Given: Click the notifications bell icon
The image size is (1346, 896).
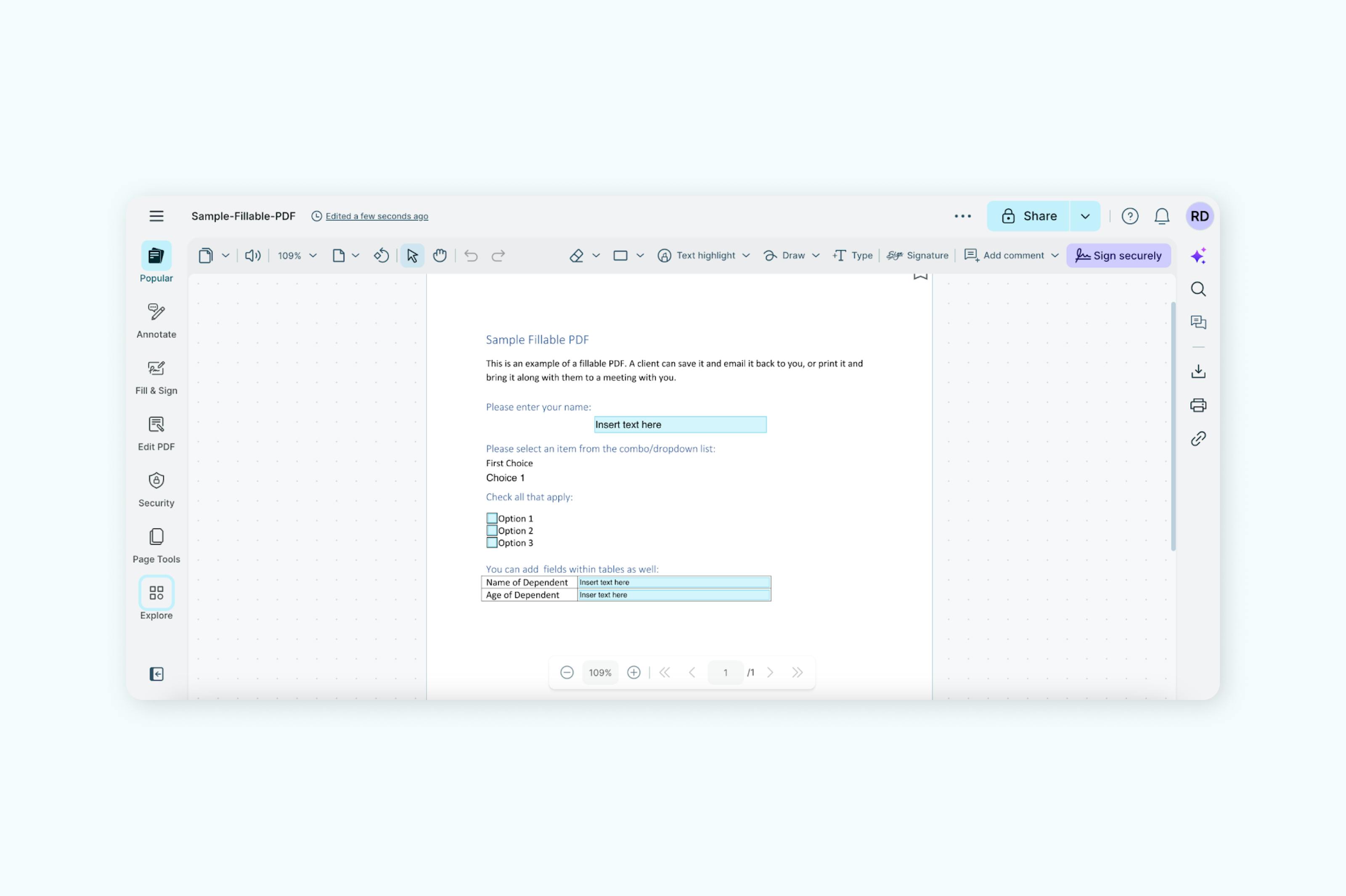Looking at the screenshot, I should [1161, 216].
